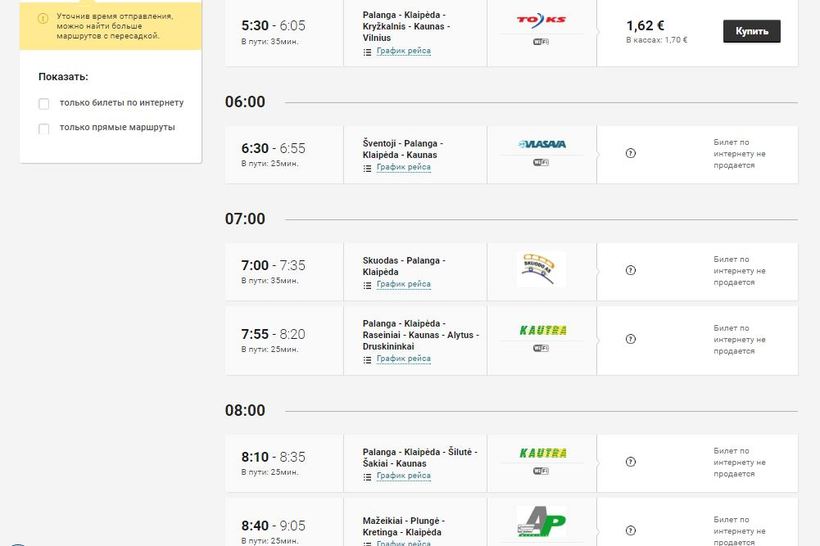Expand route schedule for 6:30 Šventoji trip
Screen dimensions: 820x546
[x=403, y=167]
